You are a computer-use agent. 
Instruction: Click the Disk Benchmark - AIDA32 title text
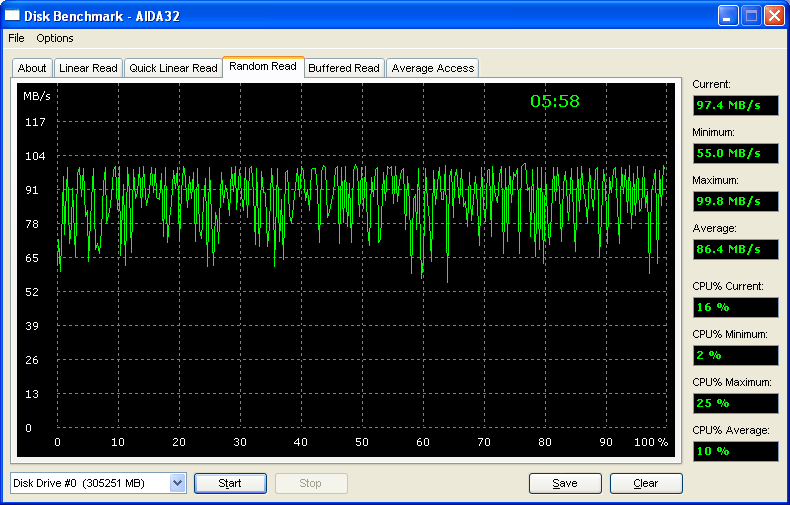click(102, 16)
